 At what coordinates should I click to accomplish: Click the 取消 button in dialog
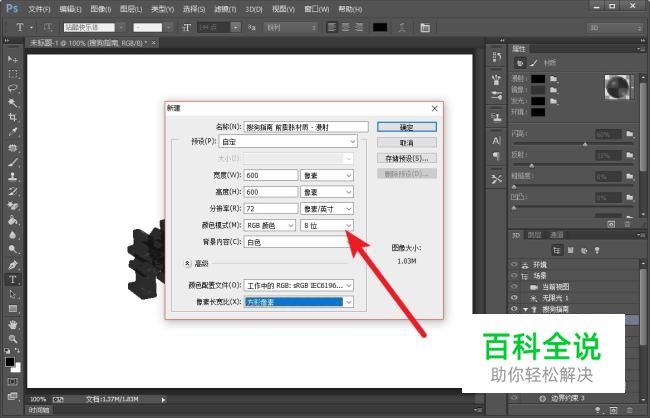coord(407,143)
